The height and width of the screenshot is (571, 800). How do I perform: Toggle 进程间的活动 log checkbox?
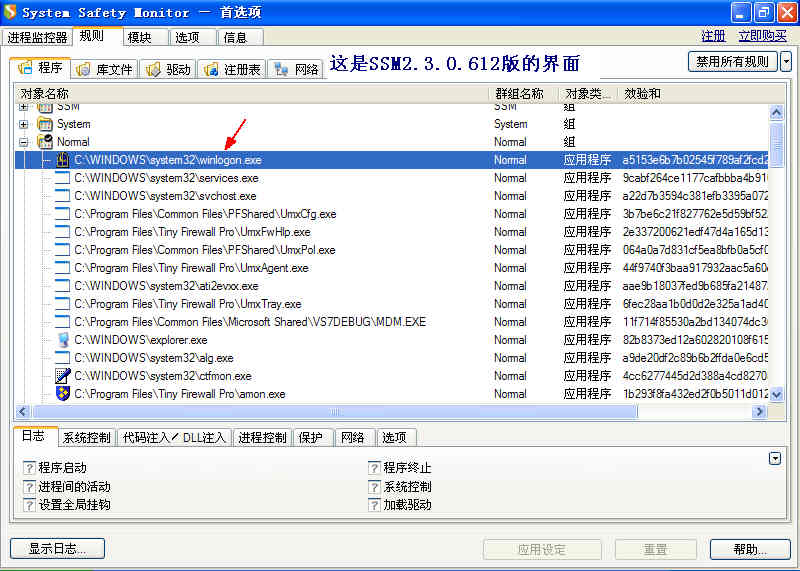[30, 487]
